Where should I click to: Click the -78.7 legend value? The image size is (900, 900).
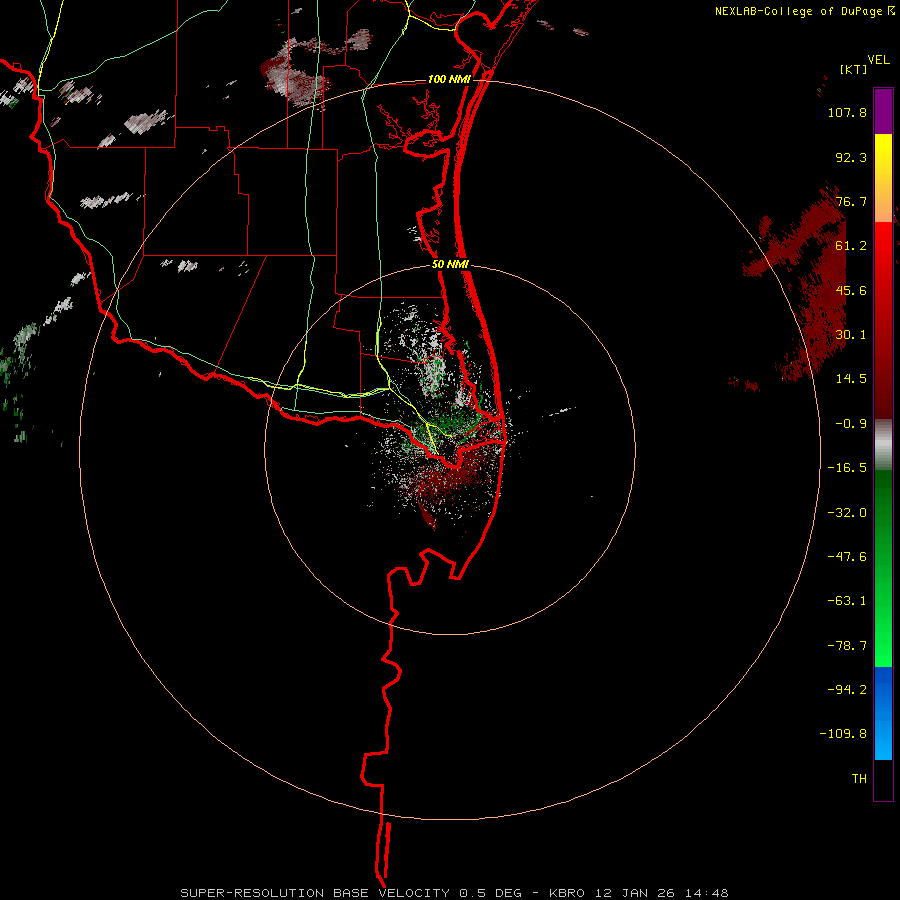click(x=847, y=646)
